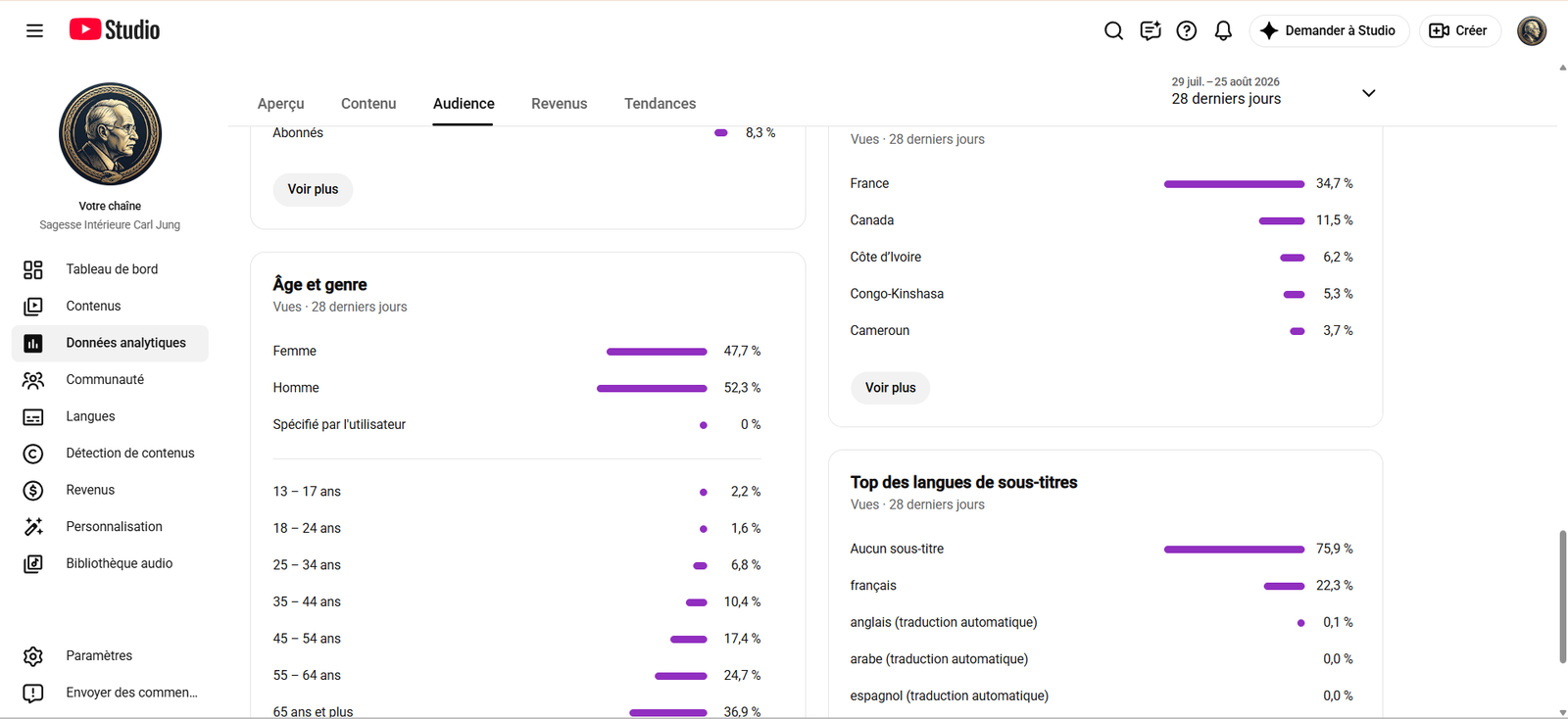Open the notifications bell
This screenshot has width=1568, height=719.
tap(1223, 30)
